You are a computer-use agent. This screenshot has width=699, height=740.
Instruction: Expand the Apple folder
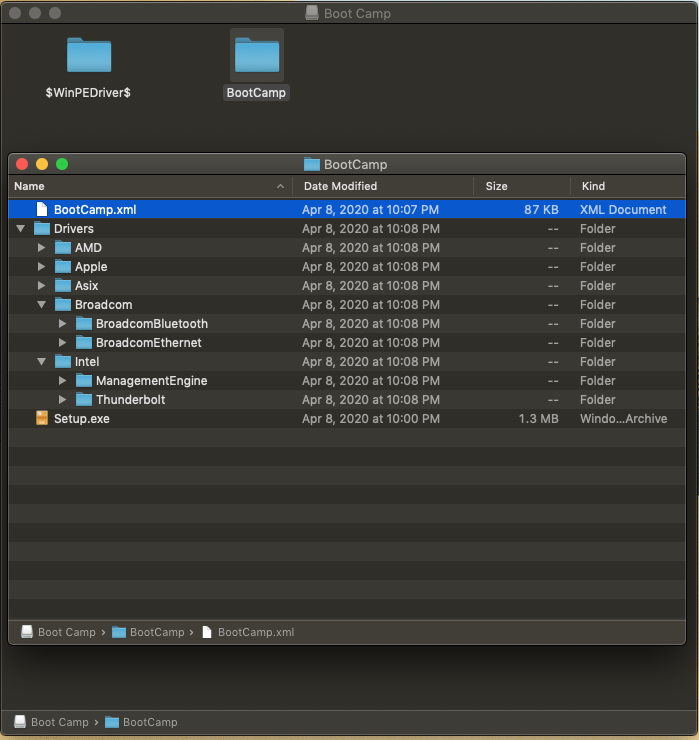pyautogui.click(x=42, y=267)
